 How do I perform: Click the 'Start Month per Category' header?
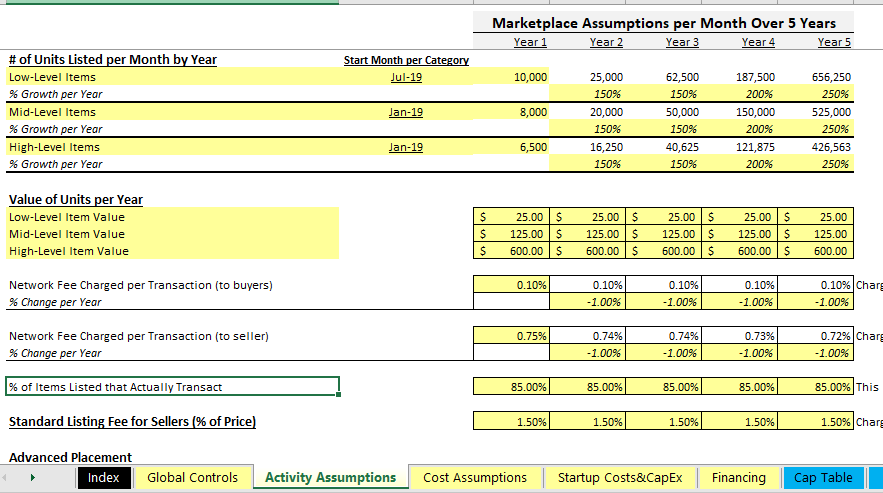406,60
